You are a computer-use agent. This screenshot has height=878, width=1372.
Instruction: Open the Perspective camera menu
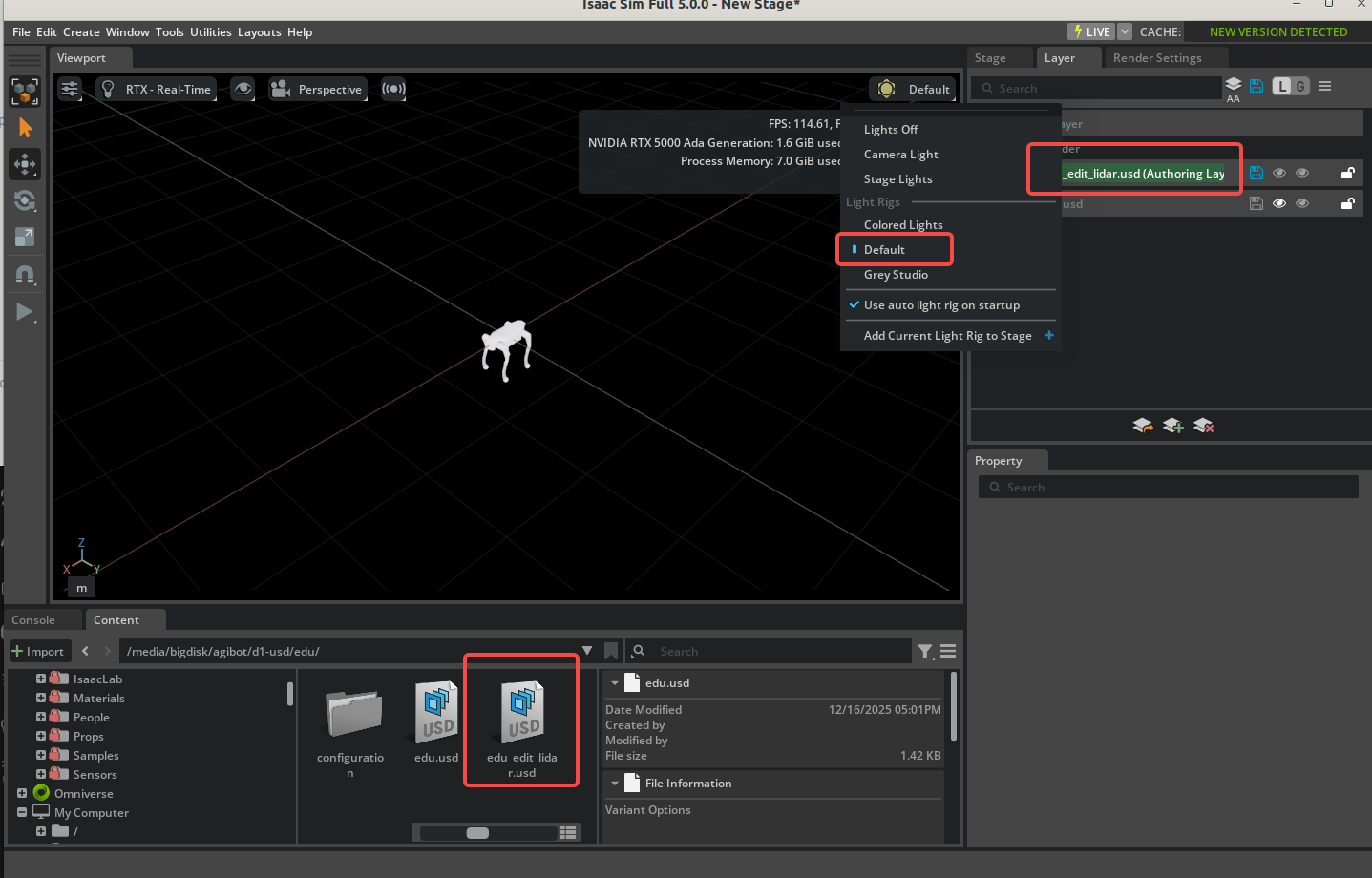point(318,89)
